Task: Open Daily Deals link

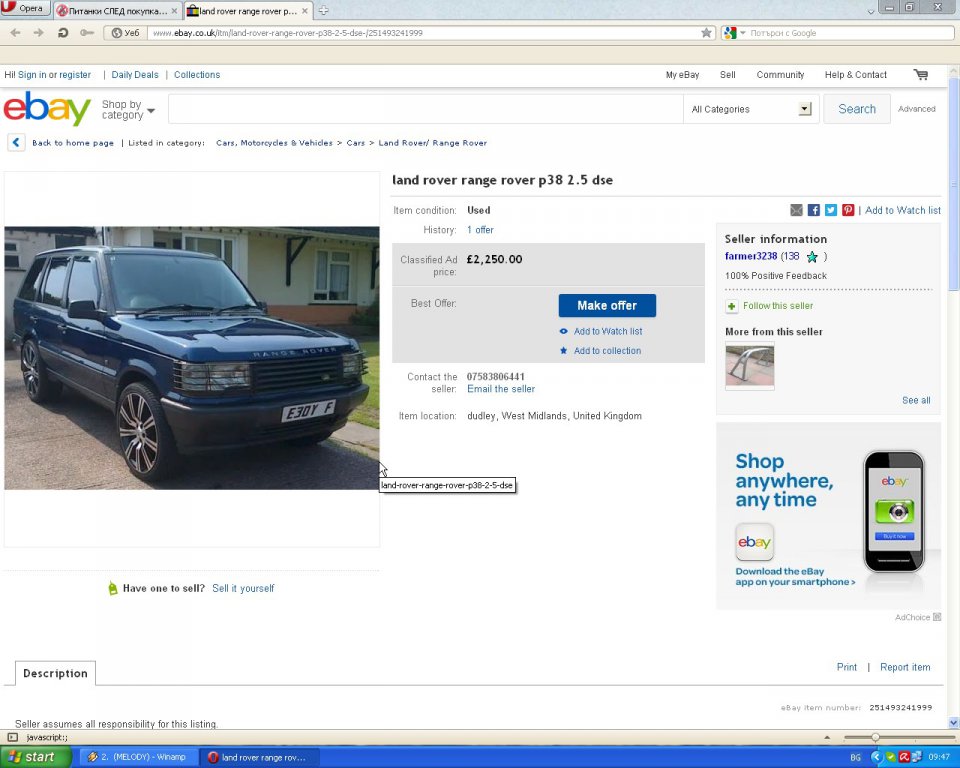Action: point(135,75)
